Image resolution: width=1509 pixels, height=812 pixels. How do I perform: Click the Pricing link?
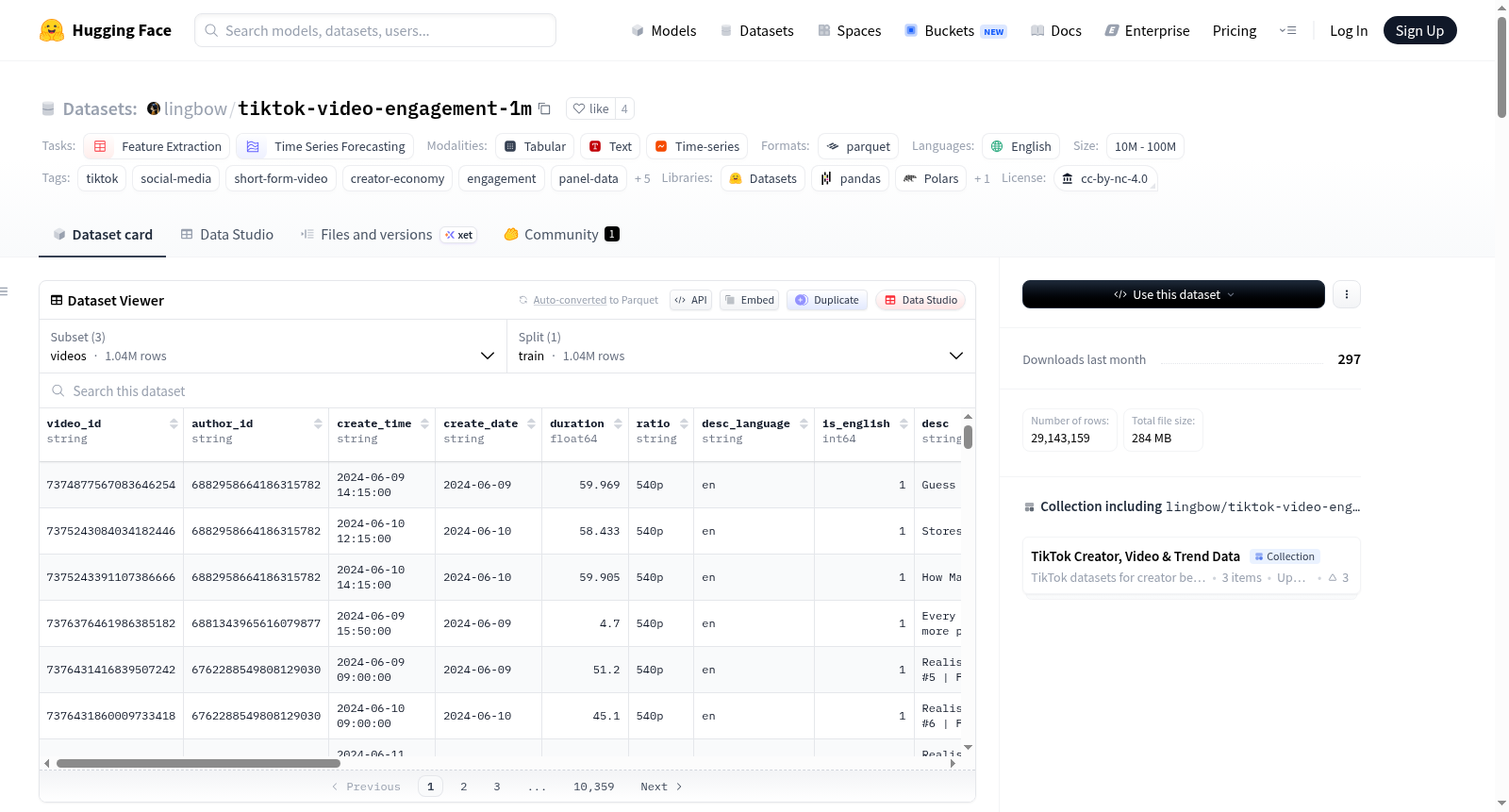point(1235,30)
